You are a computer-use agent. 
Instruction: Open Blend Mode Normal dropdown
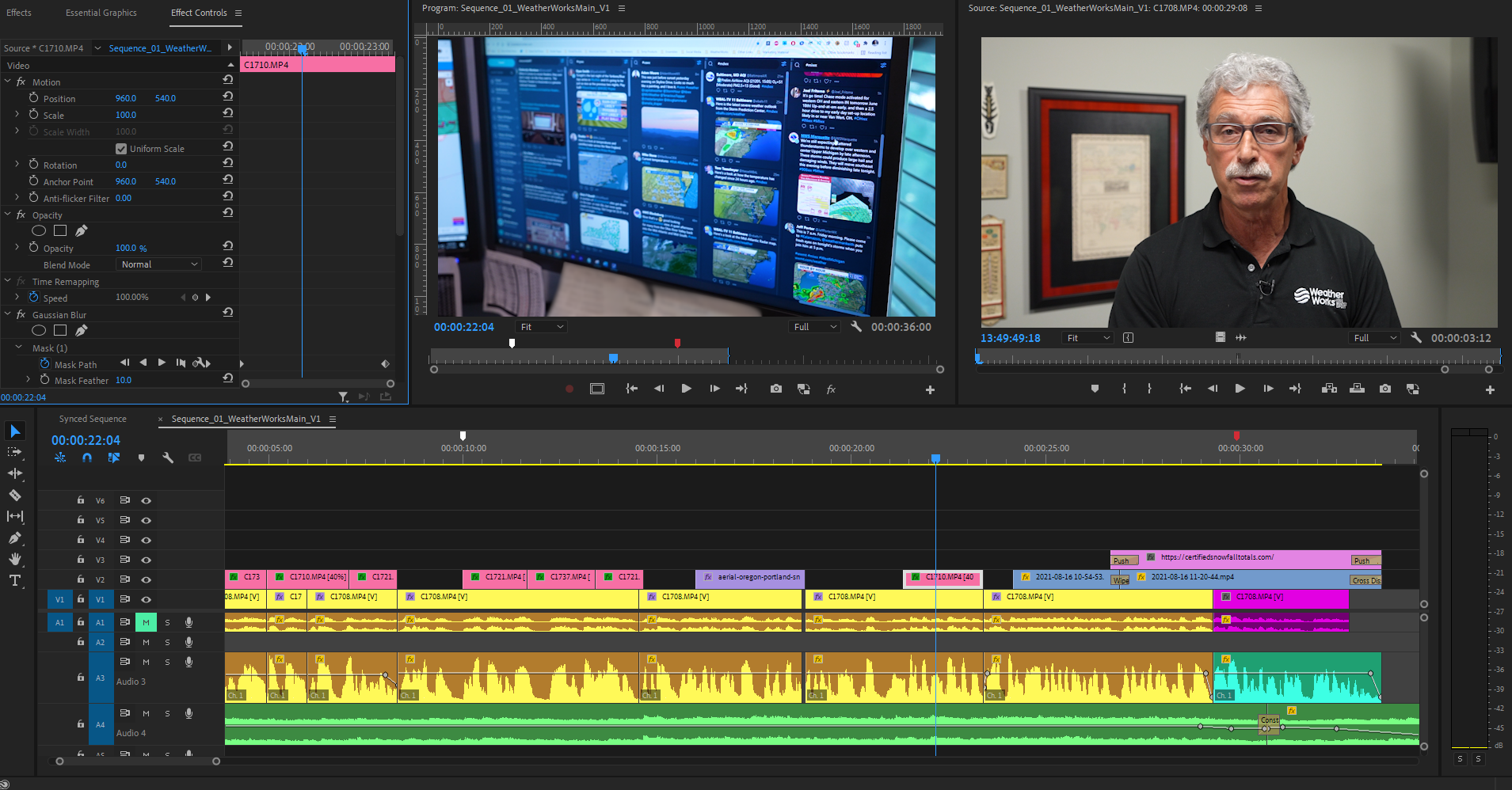[158, 264]
